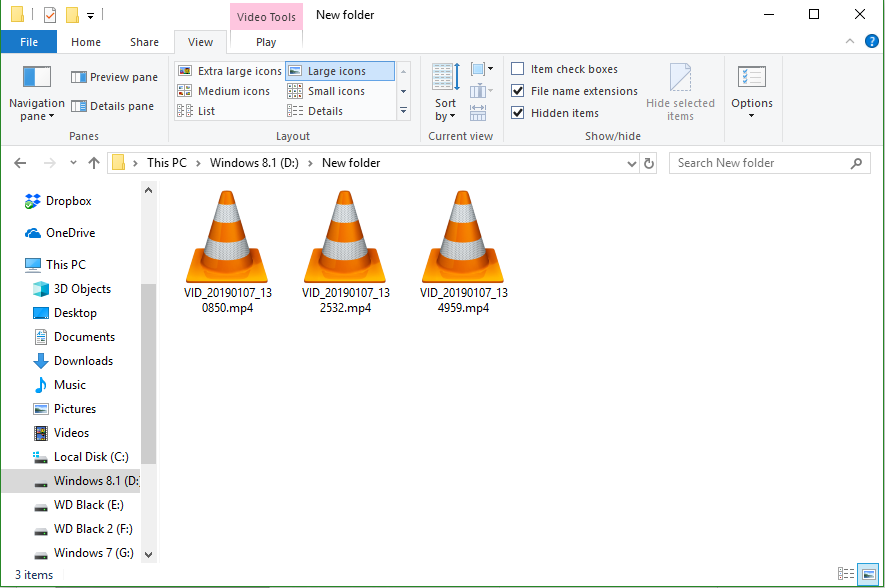Open the Play tab under Video Tools

[264, 42]
